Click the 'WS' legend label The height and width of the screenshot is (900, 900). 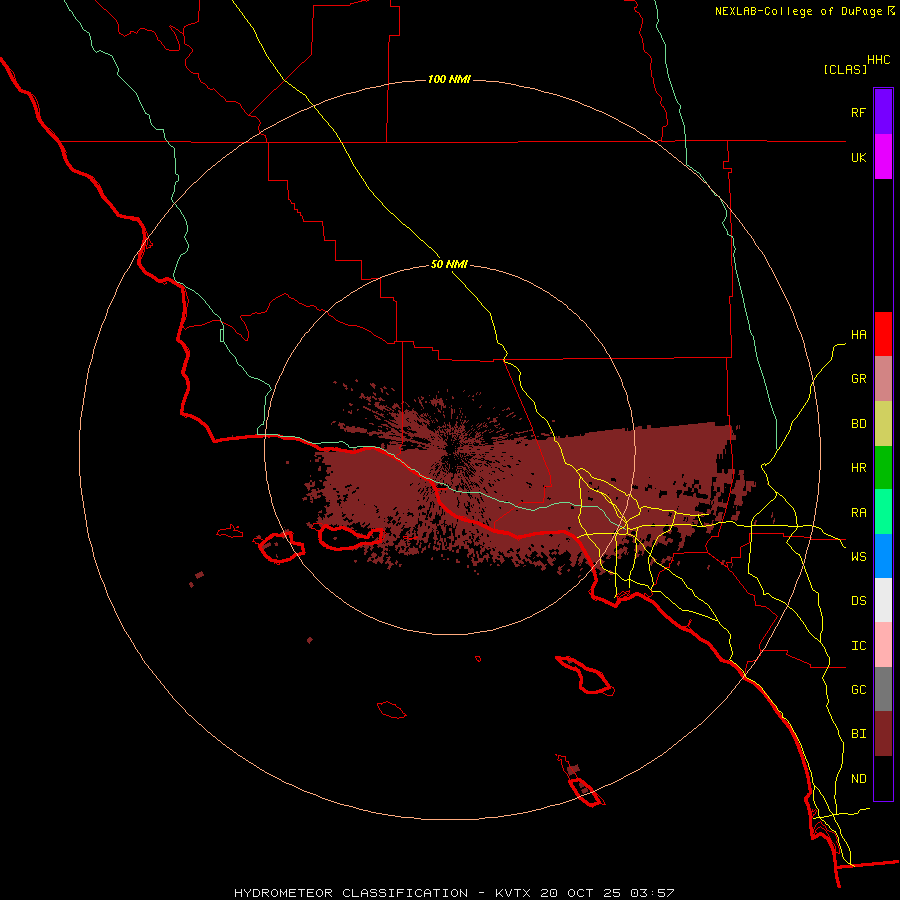tap(858, 557)
